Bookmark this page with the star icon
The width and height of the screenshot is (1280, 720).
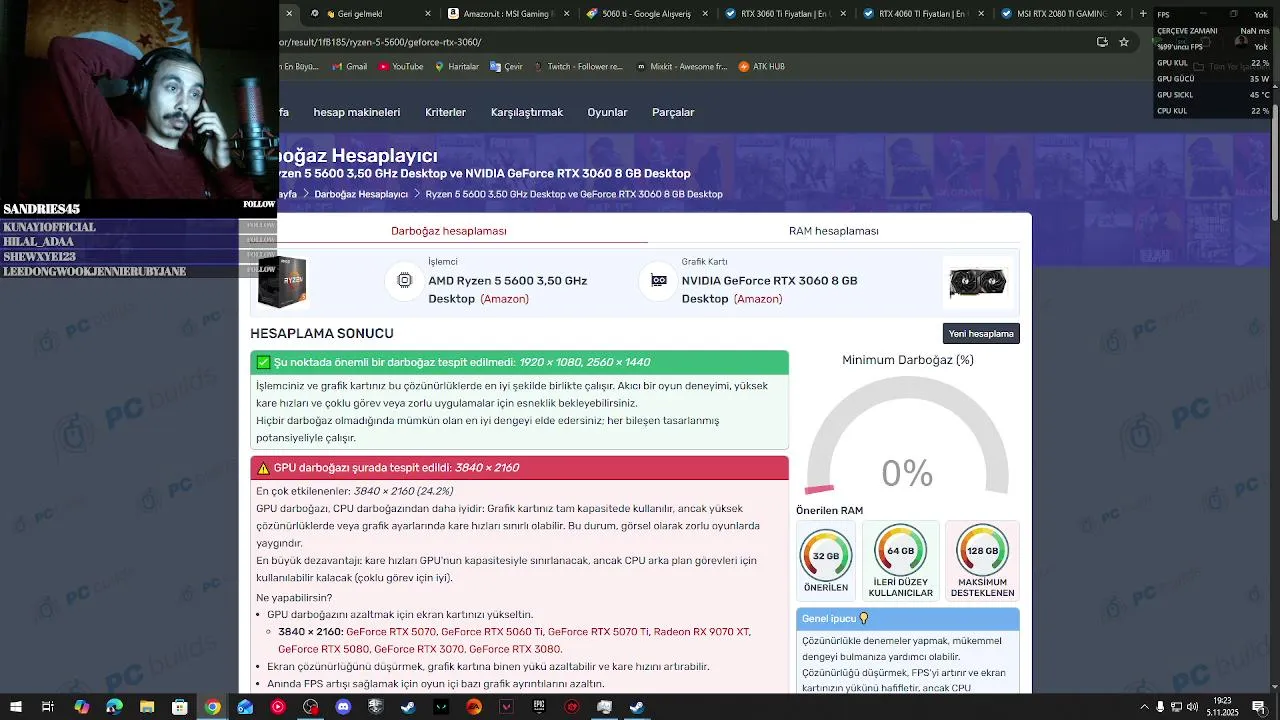[1124, 42]
